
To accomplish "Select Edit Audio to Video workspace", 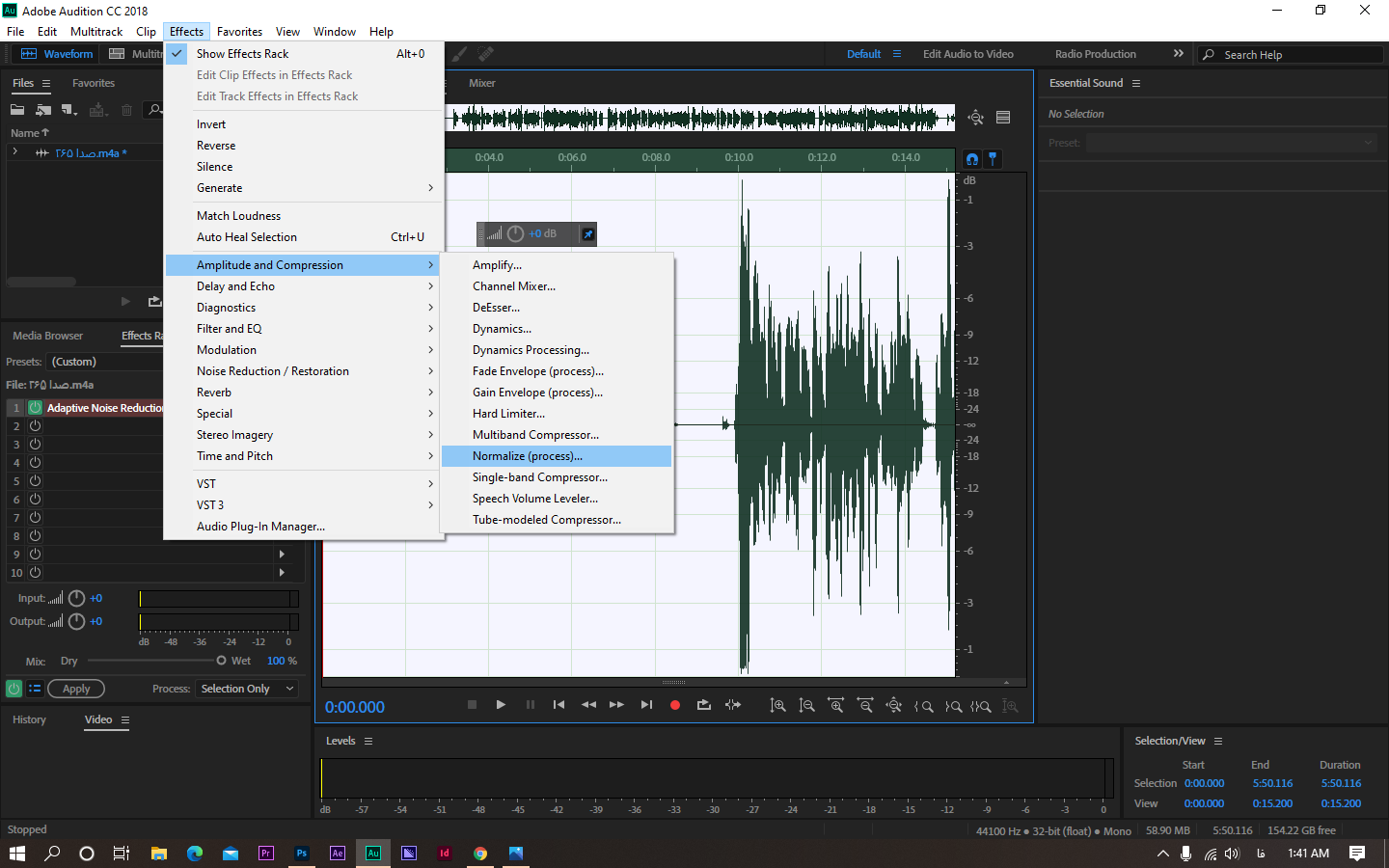I will coord(968,54).
